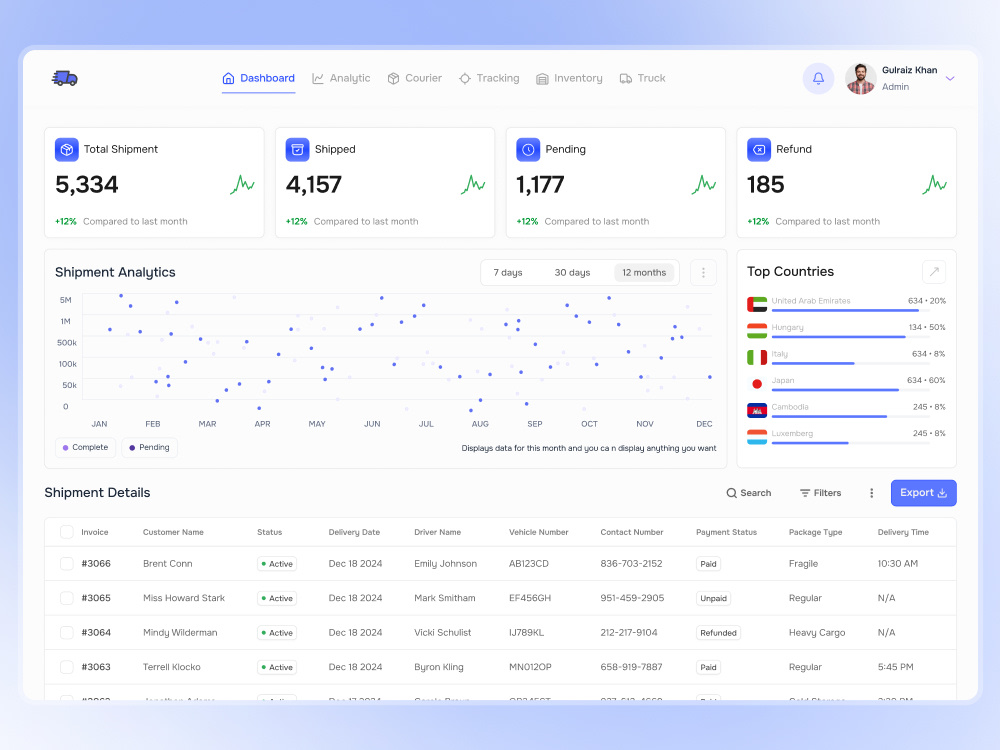1000x750 pixels.
Task: Click Active status badge for #3066
Action: (x=277, y=564)
